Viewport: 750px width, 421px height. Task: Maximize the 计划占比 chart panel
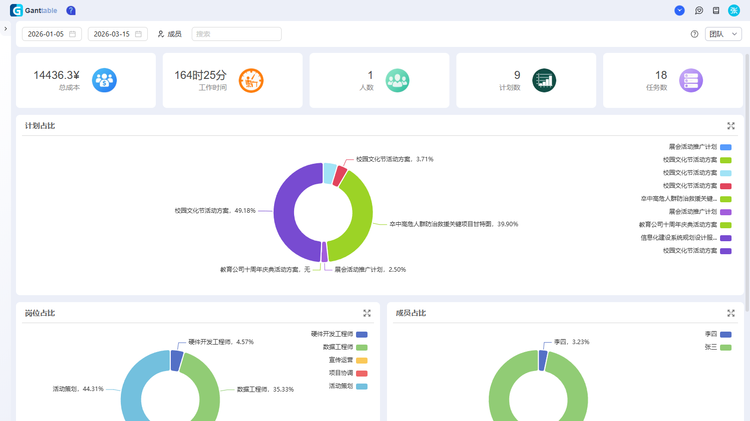click(x=731, y=126)
